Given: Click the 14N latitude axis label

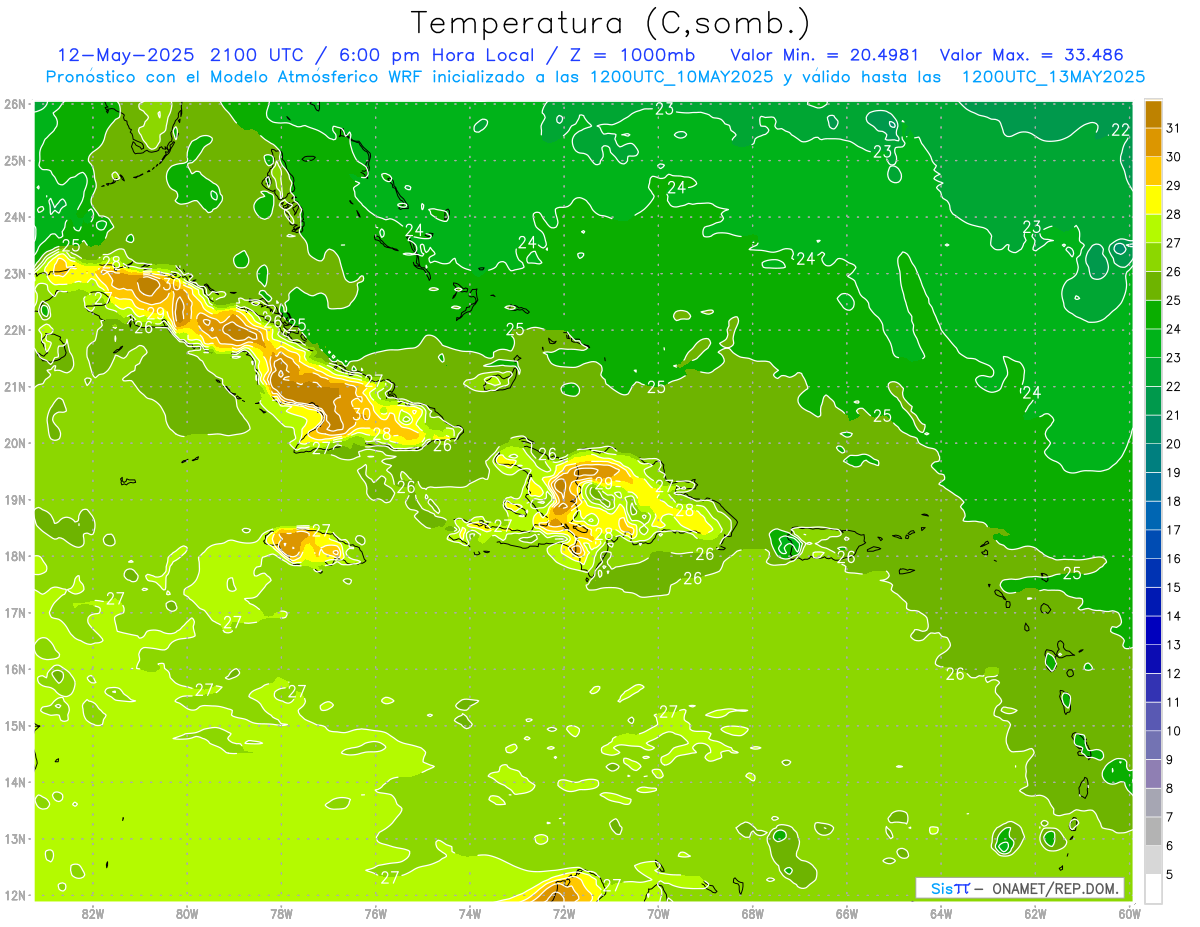Looking at the screenshot, I should click(15, 782).
